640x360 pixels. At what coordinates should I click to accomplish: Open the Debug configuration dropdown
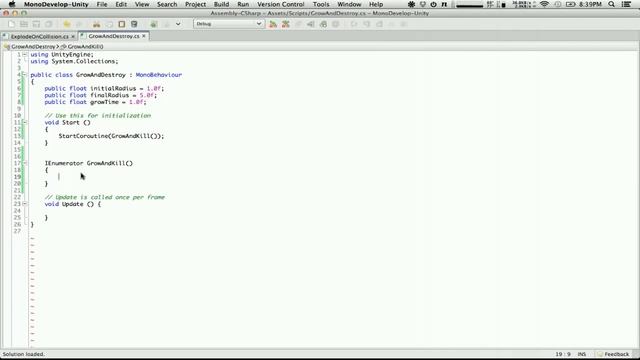click(x=228, y=24)
